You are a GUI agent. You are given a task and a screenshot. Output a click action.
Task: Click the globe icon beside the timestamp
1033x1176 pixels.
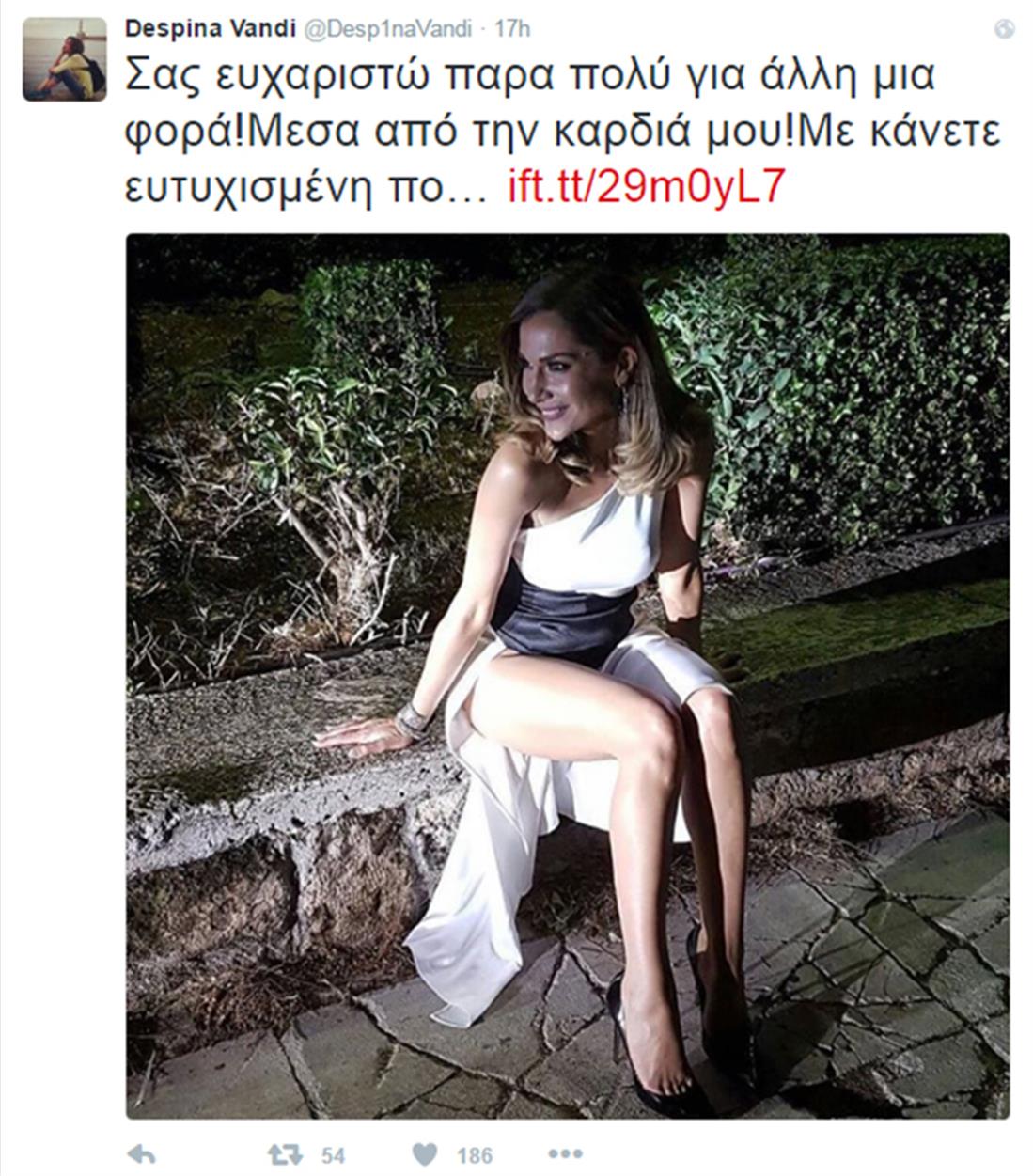pos(1004,30)
